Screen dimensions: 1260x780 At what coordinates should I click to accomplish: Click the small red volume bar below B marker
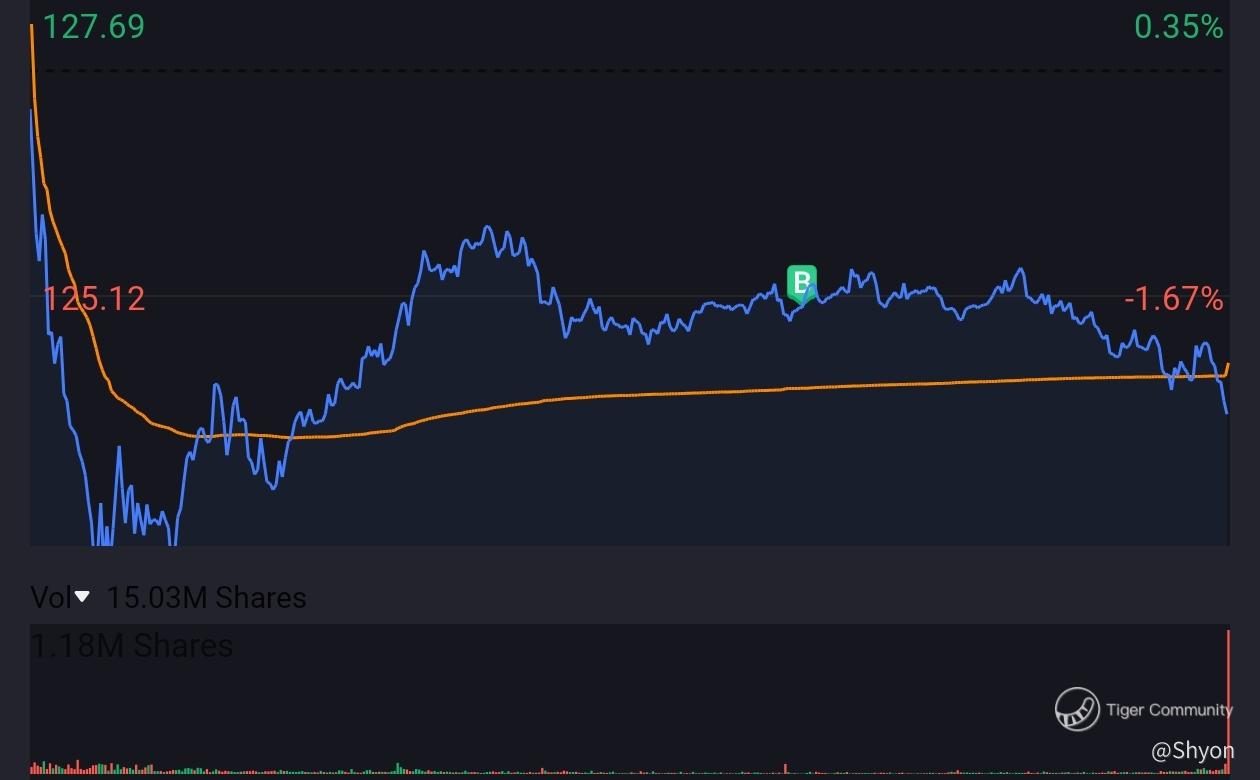(x=786, y=769)
